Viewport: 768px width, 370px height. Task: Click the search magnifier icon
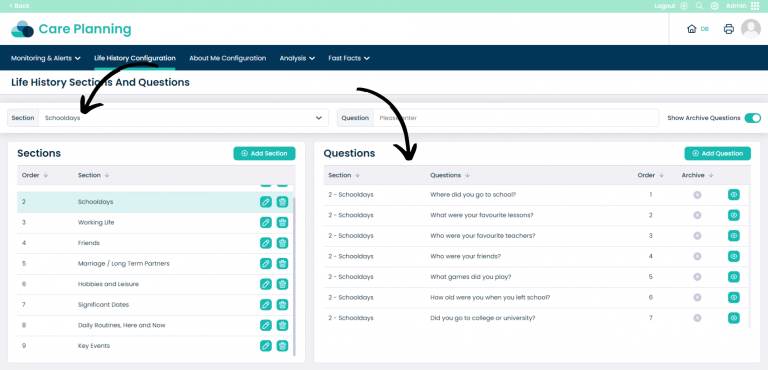click(699, 6)
